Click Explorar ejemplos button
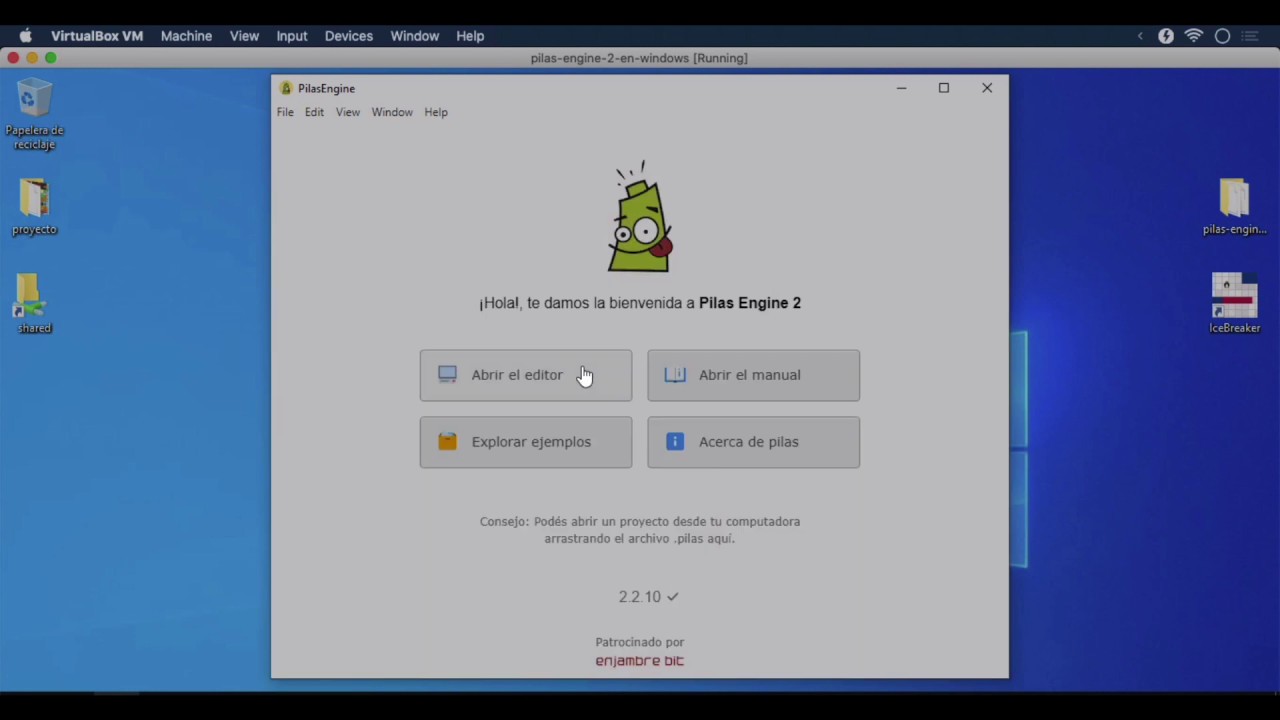1280x720 pixels. click(x=526, y=442)
